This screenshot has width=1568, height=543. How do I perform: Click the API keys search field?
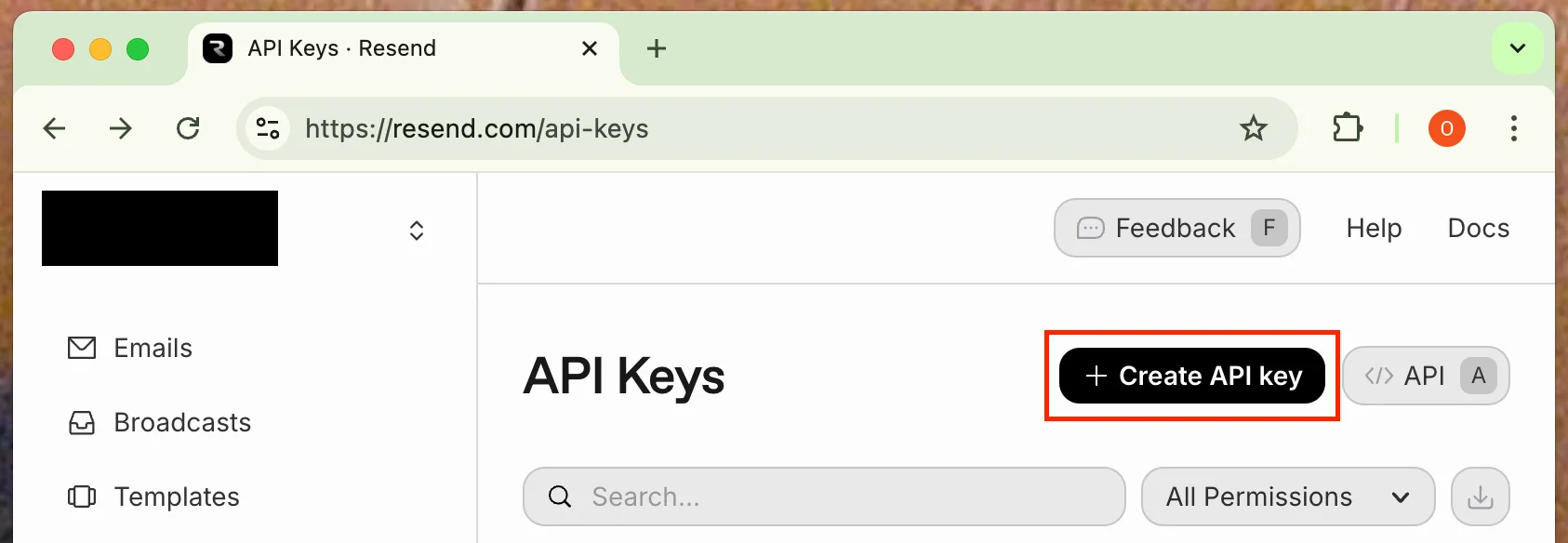coord(837,497)
